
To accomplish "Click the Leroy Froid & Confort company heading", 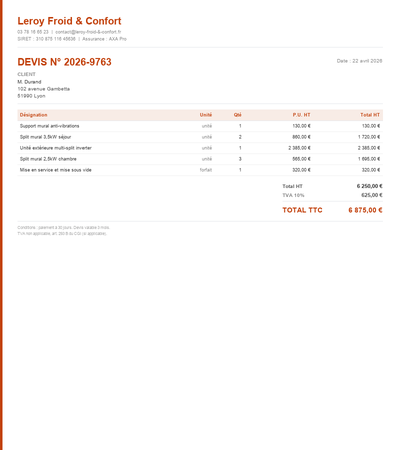I will (x=69, y=21).
